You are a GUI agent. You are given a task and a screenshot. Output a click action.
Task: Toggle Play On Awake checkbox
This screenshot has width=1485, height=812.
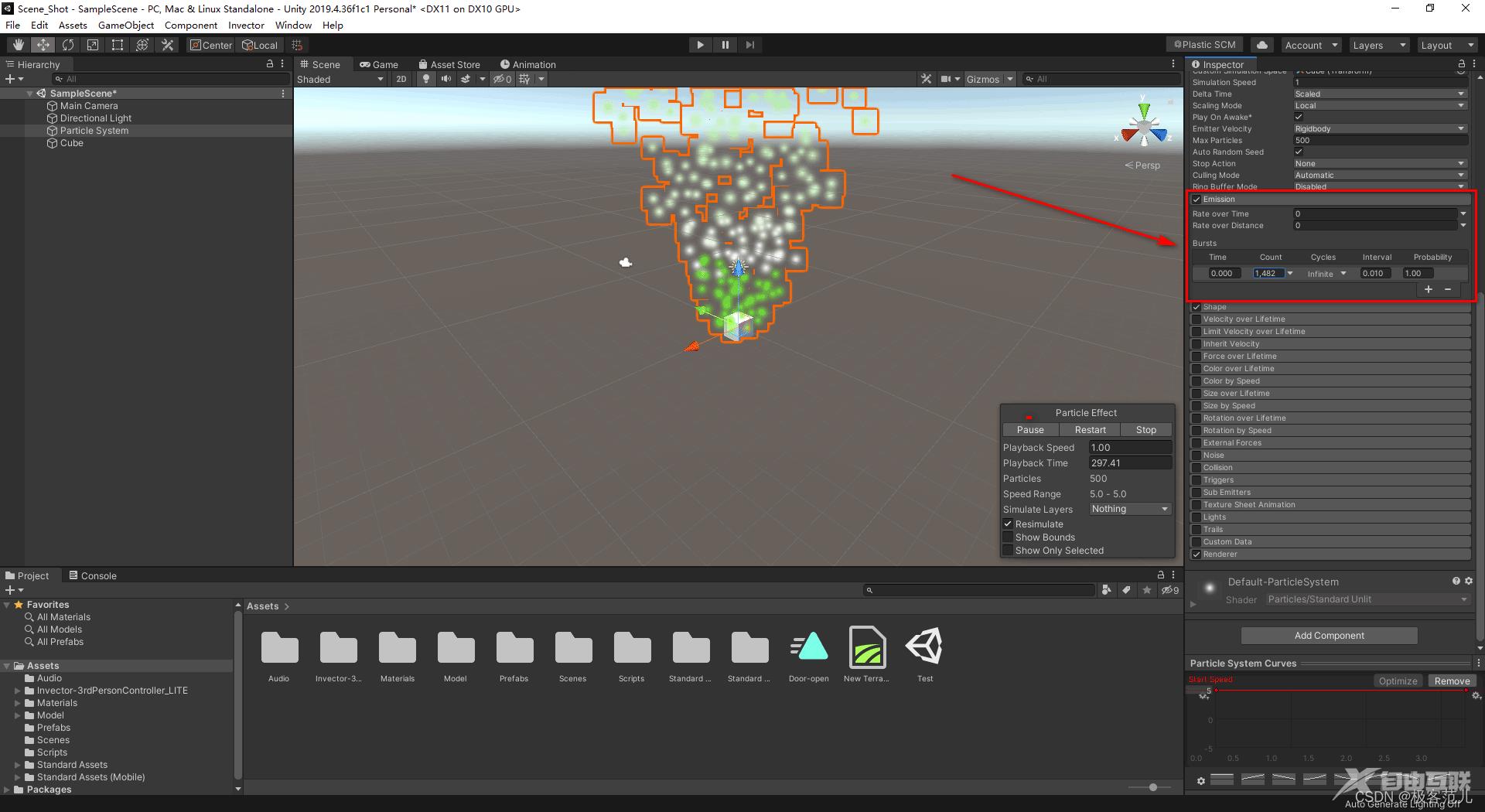point(1299,117)
